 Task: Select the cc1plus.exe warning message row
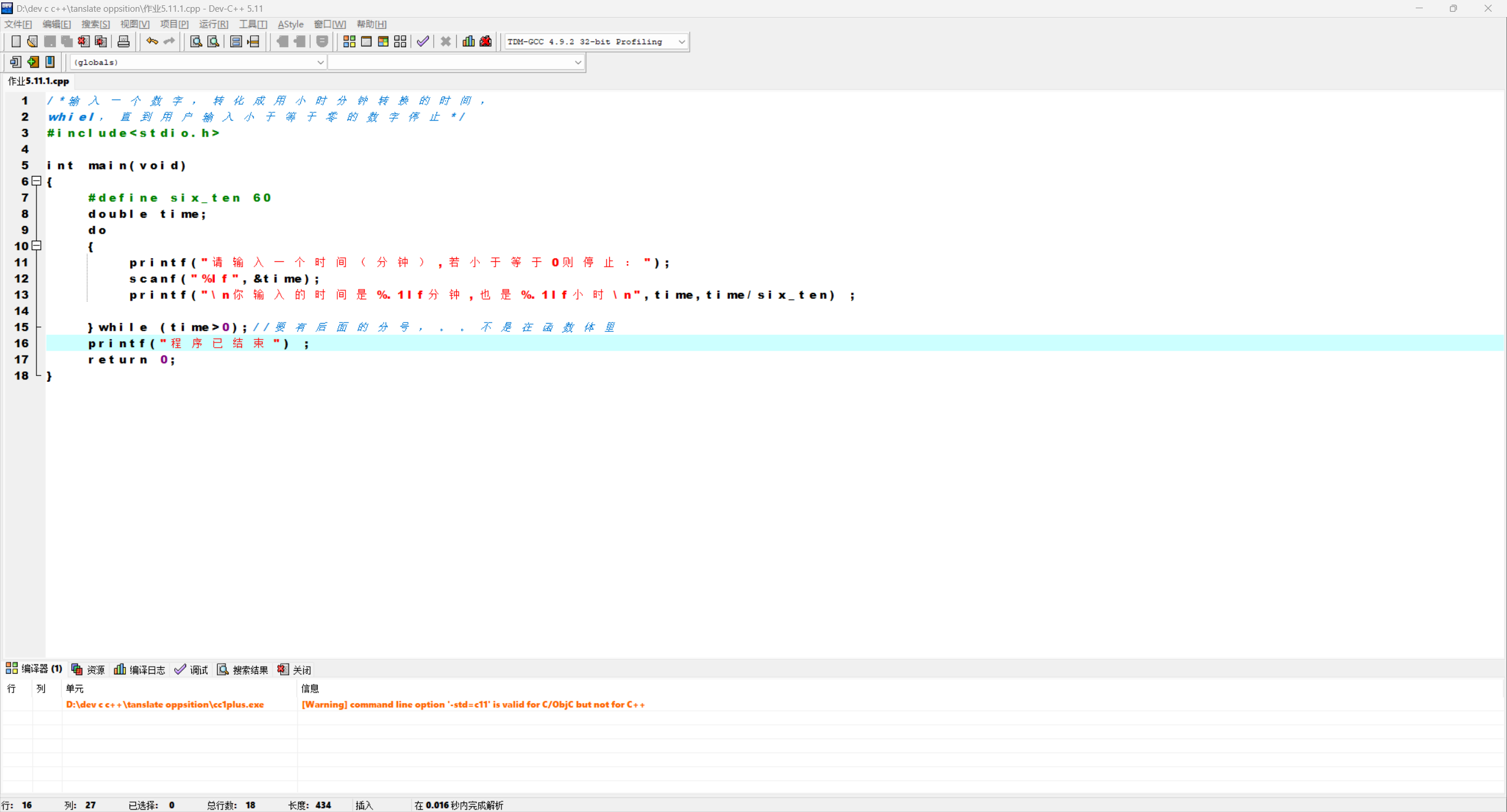473,704
